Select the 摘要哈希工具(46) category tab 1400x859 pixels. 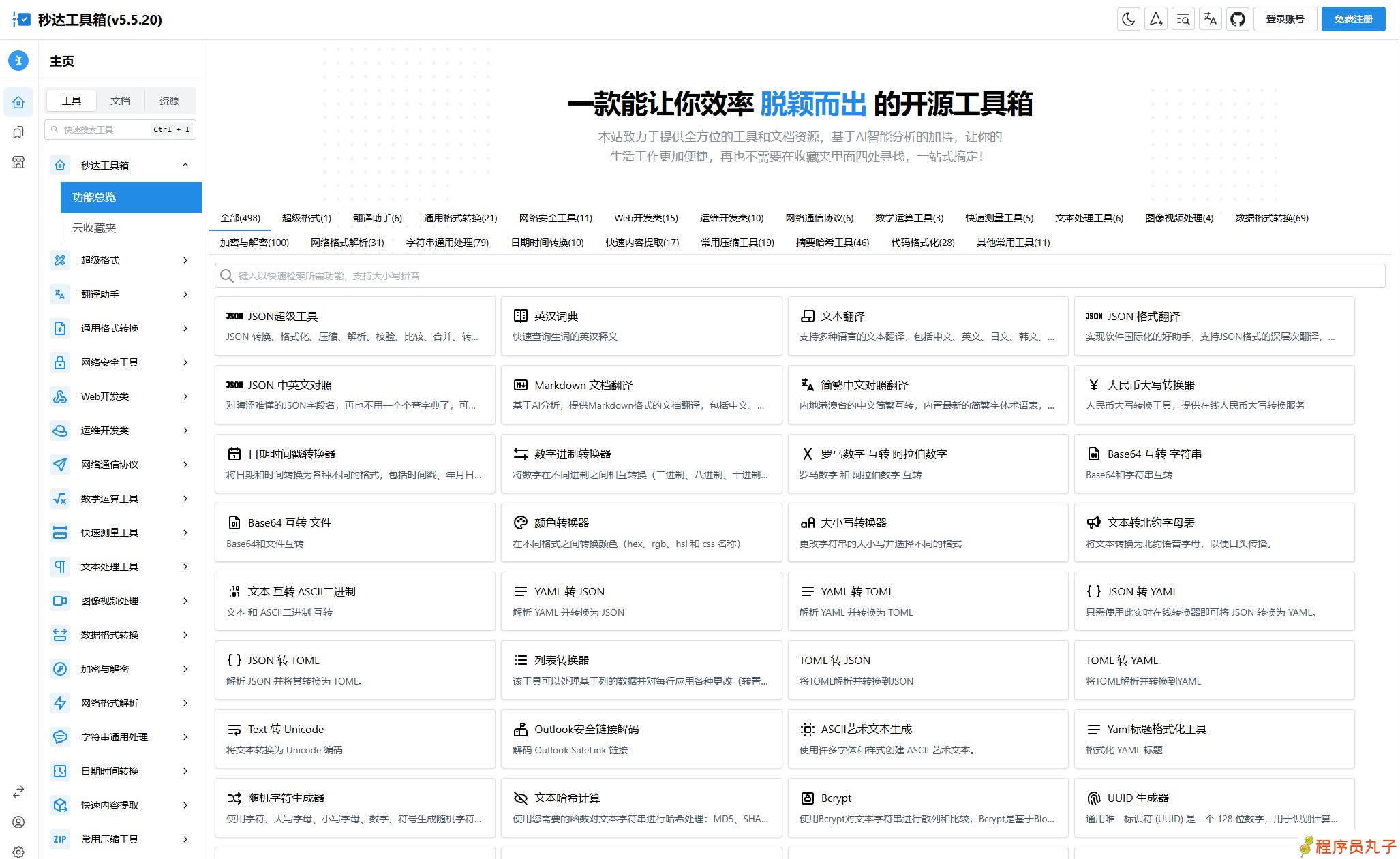832,243
